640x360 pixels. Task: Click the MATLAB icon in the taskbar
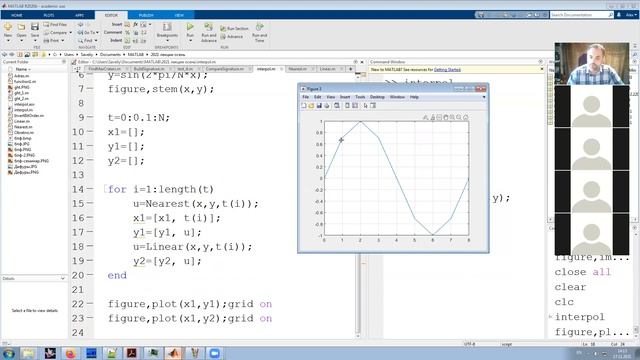click(x=173, y=353)
